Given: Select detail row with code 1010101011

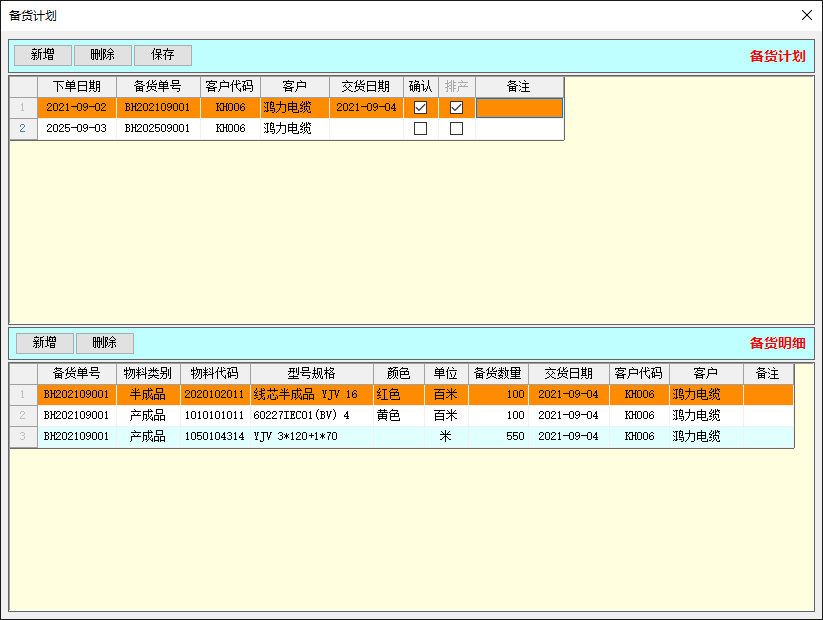Looking at the screenshot, I should [214, 415].
